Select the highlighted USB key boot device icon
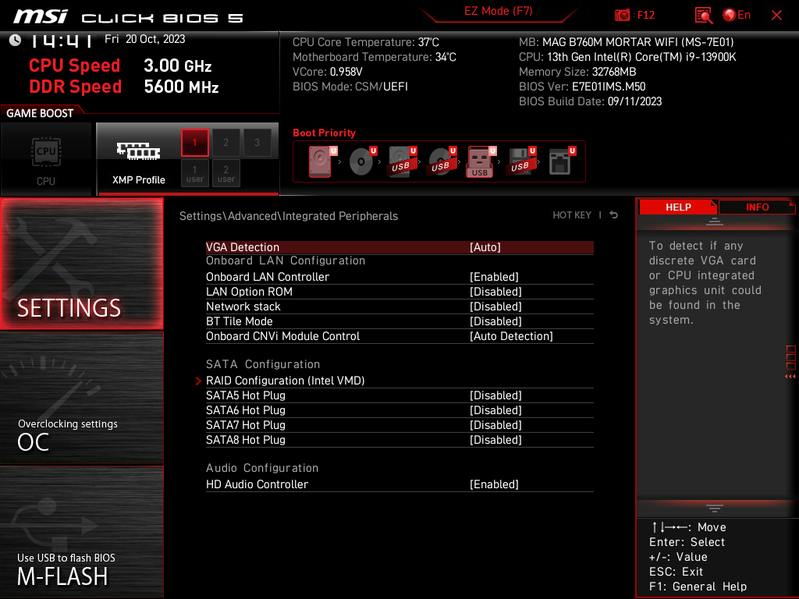The width and height of the screenshot is (799, 599). pyautogui.click(x=480, y=162)
